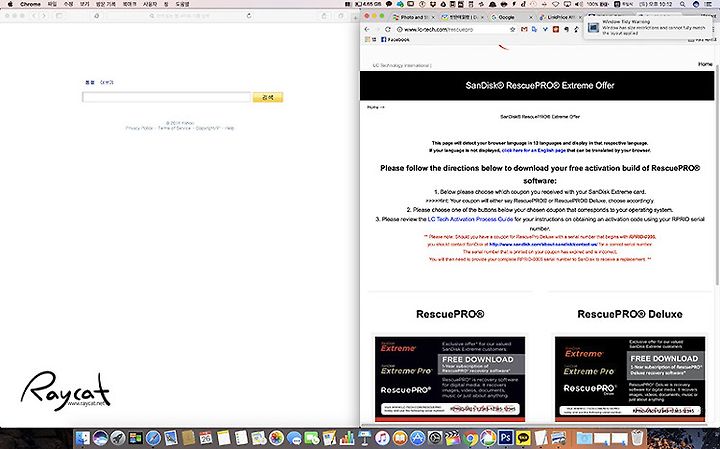Open Photoshop icon in the Dock
Screen dimensions: 720x449
click(506, 438)
